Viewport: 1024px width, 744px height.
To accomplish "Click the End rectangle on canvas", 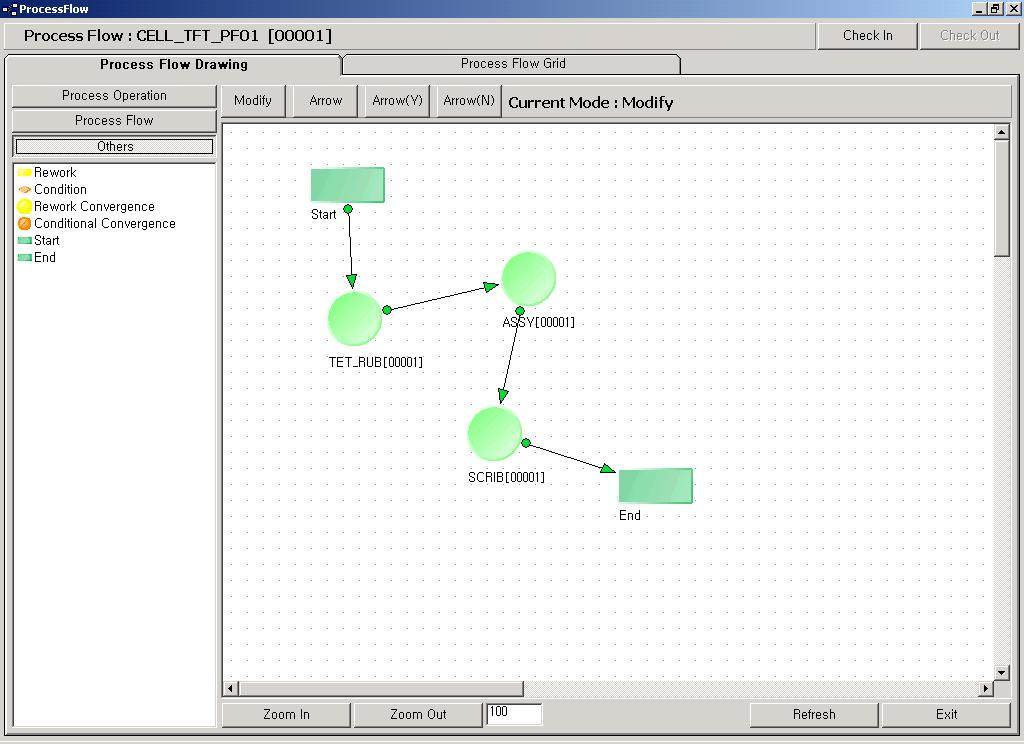I will [655, 486].
